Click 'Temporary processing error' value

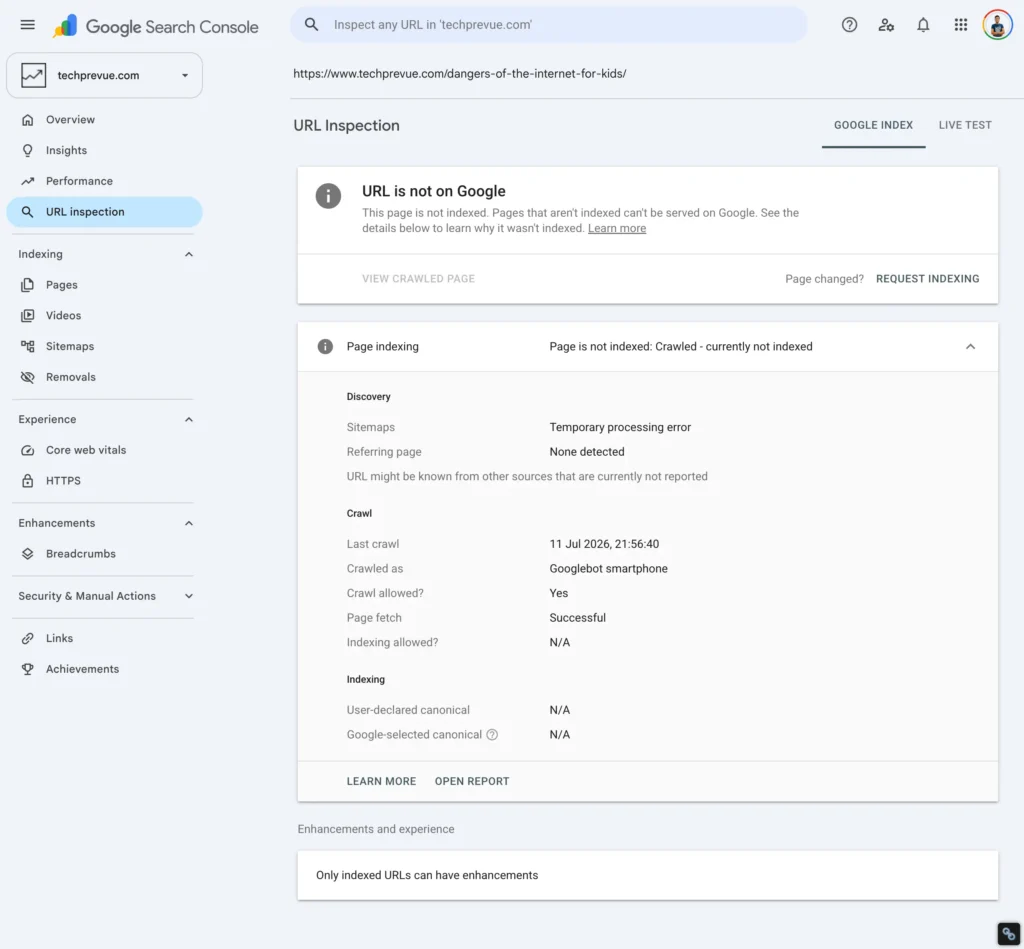(620, 427)
